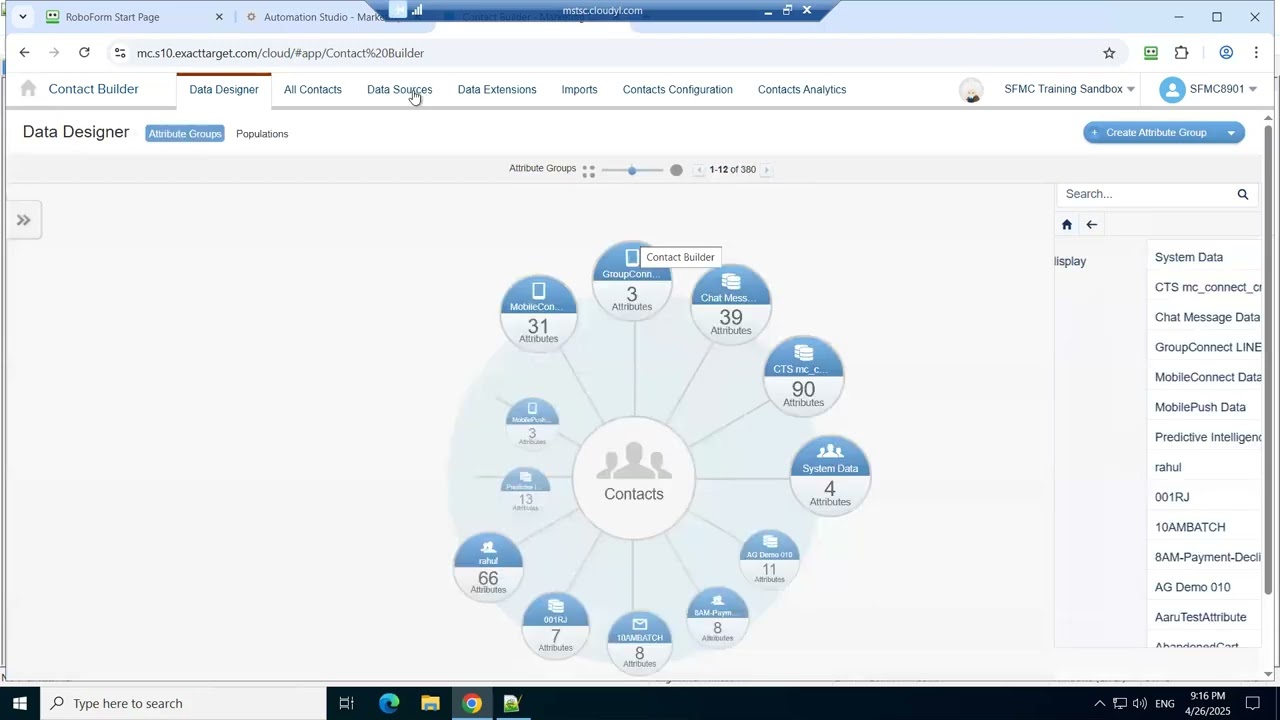The width and height of the screenshot is (1280, 720).
Task: Open the SFMC Training Sandbox dropdown
Action: pyautogui.click(x=1069, y=89)
